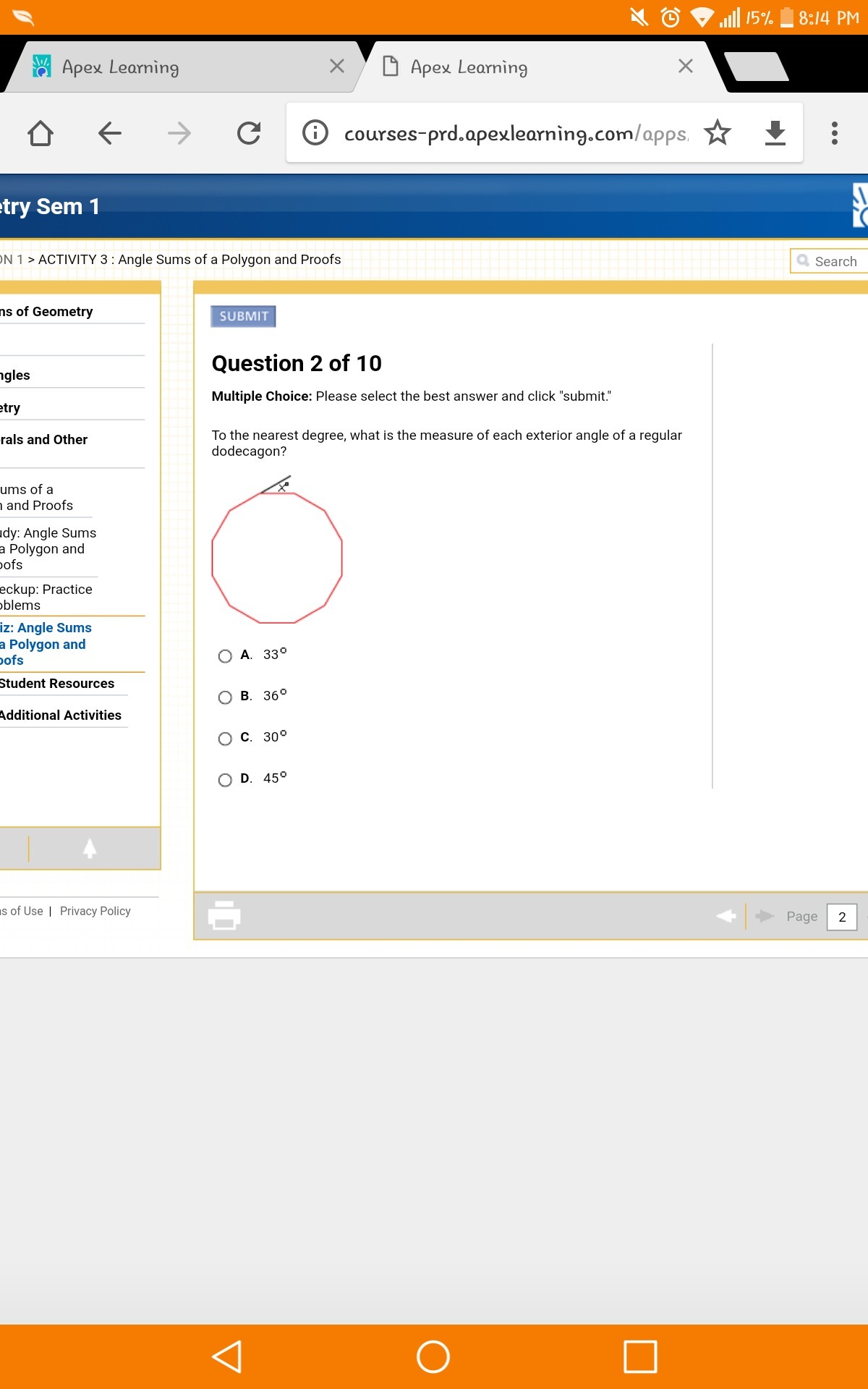Collapse the sidebar with the up arrow
This screenshot has height=1389, width=868.
[90, 848]
